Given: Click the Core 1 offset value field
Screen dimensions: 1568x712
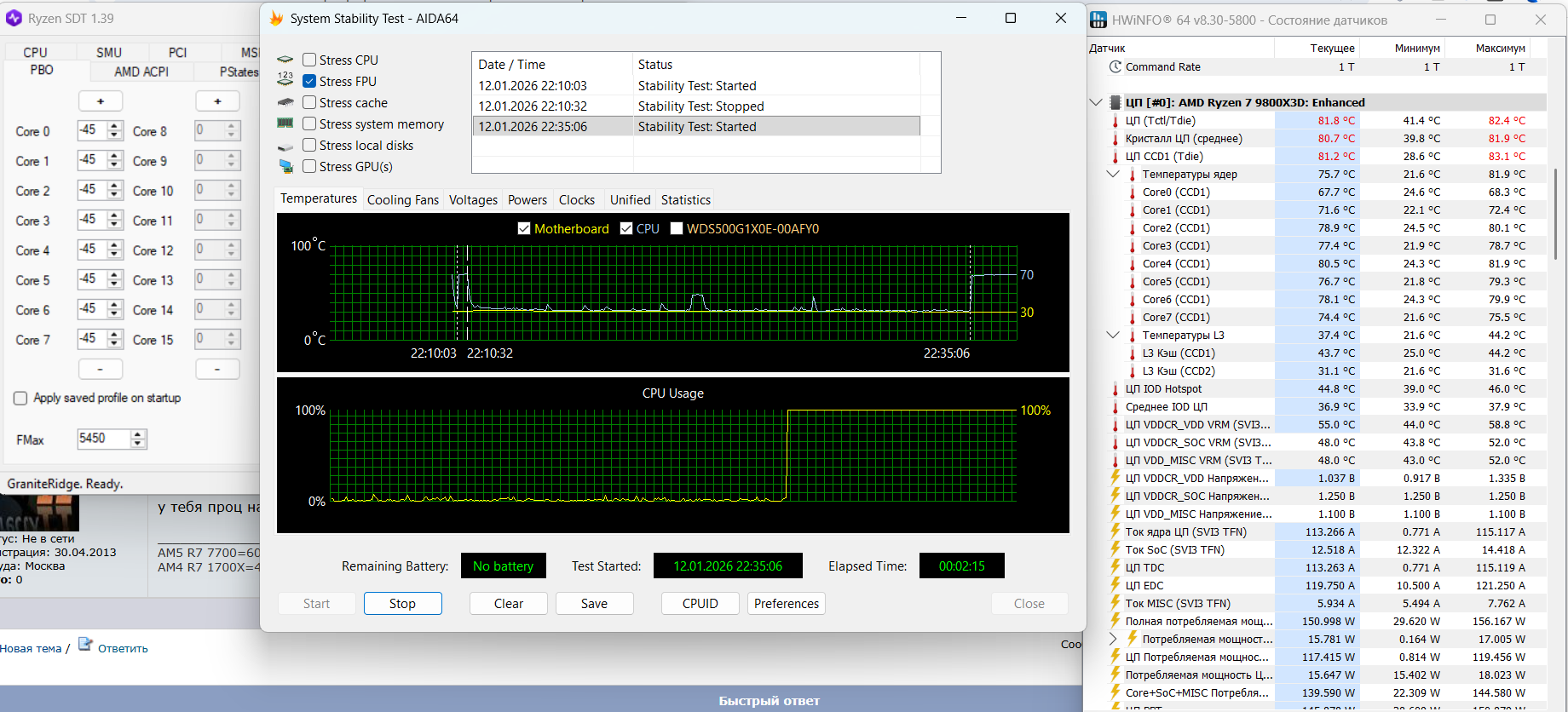Looking at the screenshot, I should tap(92, 160).
